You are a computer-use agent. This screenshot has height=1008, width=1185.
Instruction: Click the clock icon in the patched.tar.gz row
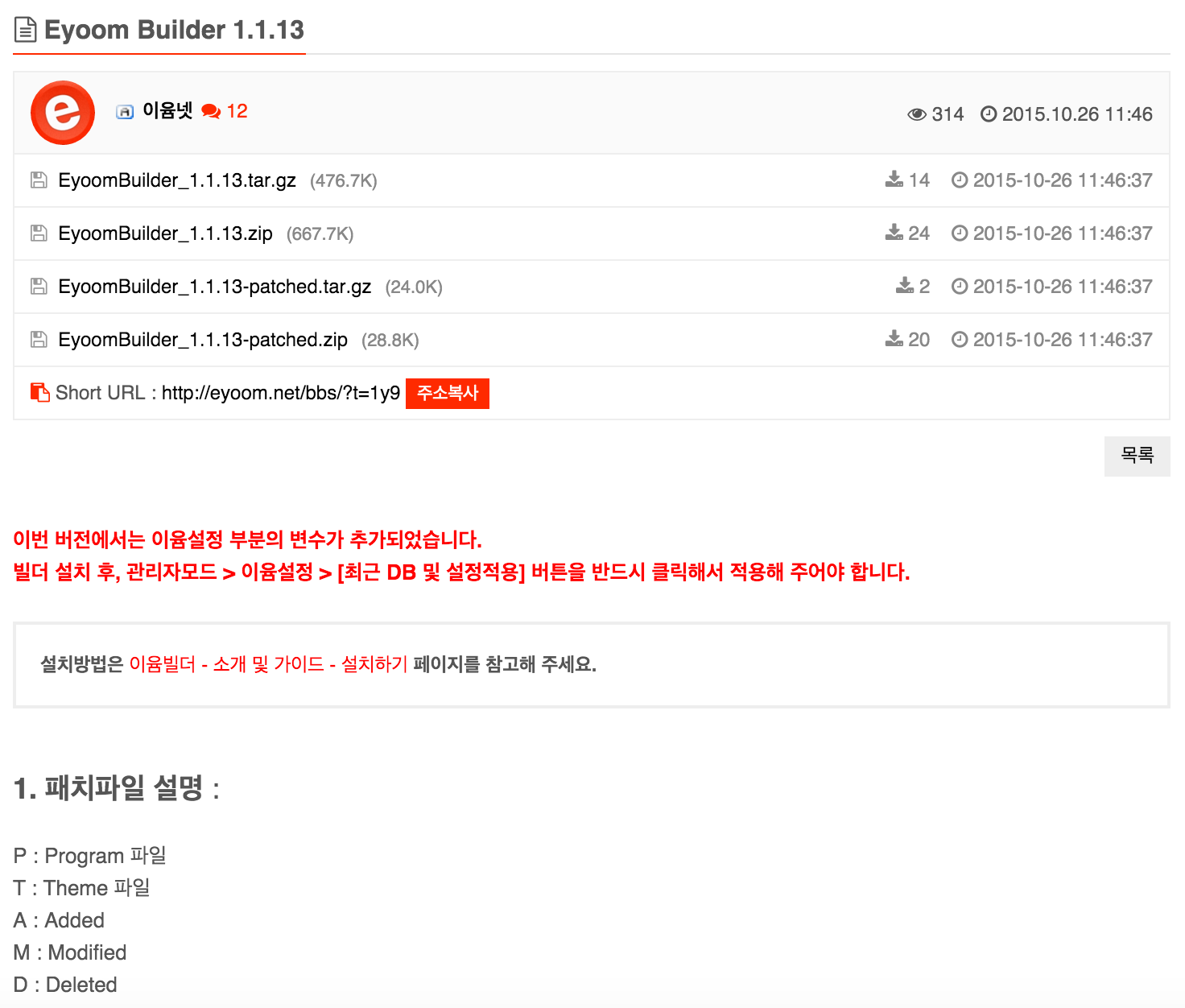coord(960,287)
